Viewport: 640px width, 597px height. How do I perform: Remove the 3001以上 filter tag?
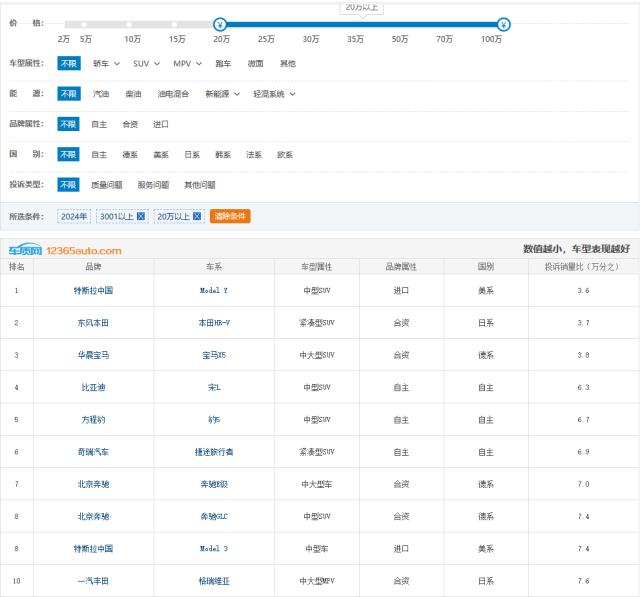point(141,216)
